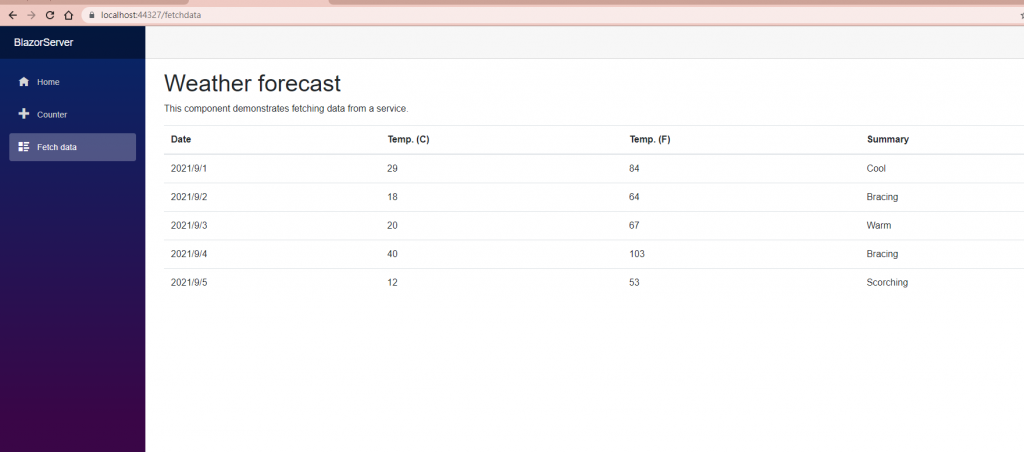This screenshot has width=1024, height=452.
Task: Click the Temp. (F) column header
Action: pyautogui.click(x=650, y=139)
